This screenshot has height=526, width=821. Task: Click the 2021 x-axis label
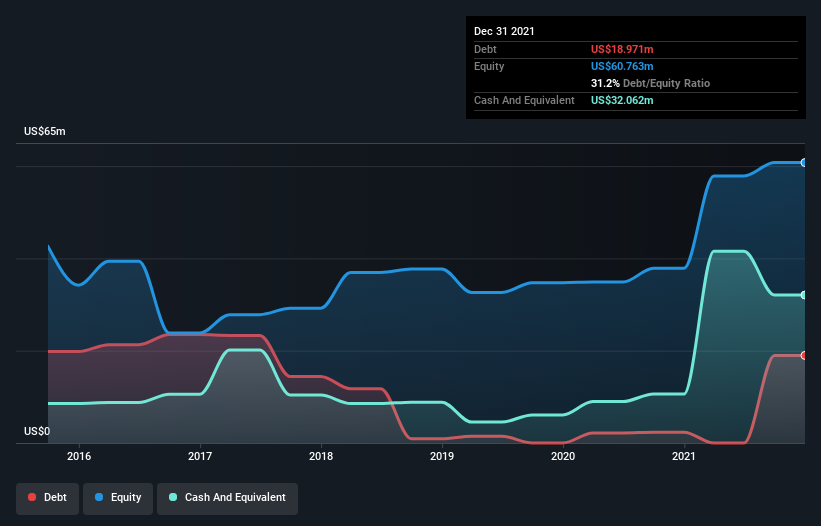coord(684,456)
